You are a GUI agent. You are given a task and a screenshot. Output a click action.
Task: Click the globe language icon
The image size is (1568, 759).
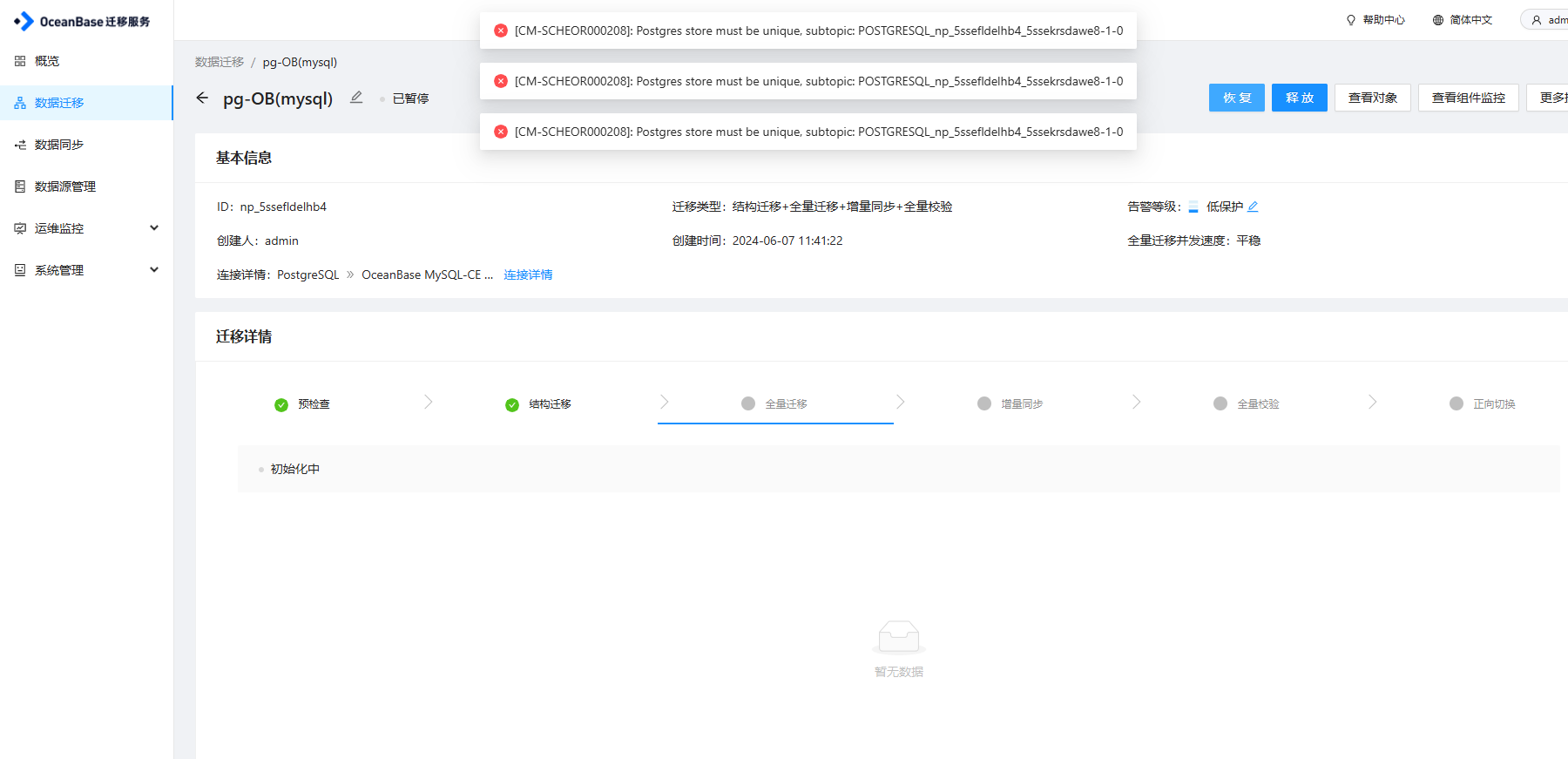(1438, 20)
